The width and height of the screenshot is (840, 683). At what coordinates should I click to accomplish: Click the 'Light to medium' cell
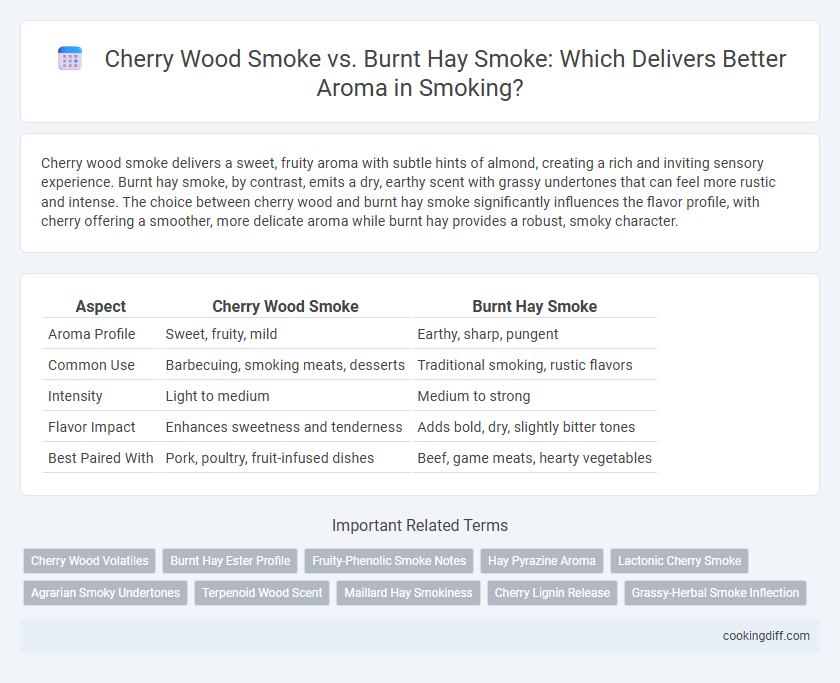(x=285, y=396)
